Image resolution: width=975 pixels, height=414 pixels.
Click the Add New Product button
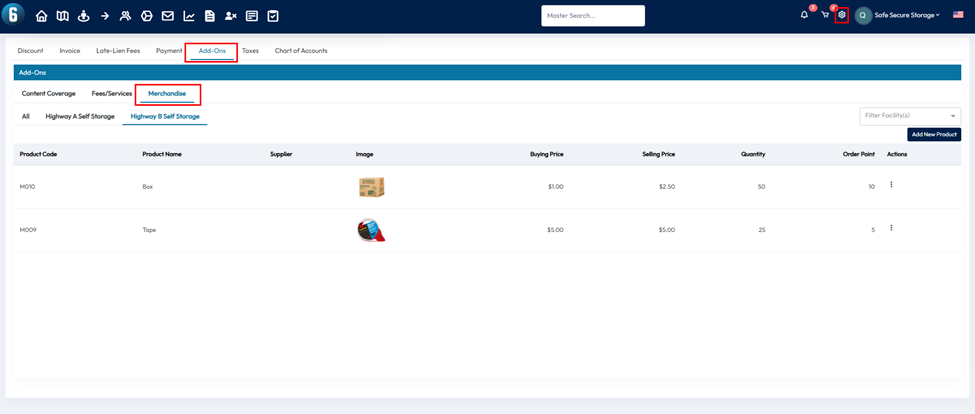tap(933, 134)
